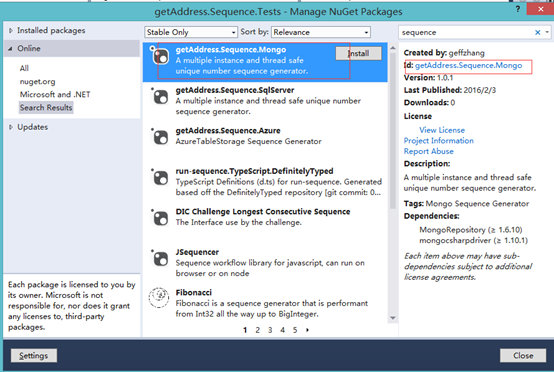Image resolution: width=554 pixels, height=372 pixels.
Task: Select the run-sequence.TypeScript.DefinitelyTyped title
Action: point(254,171)
